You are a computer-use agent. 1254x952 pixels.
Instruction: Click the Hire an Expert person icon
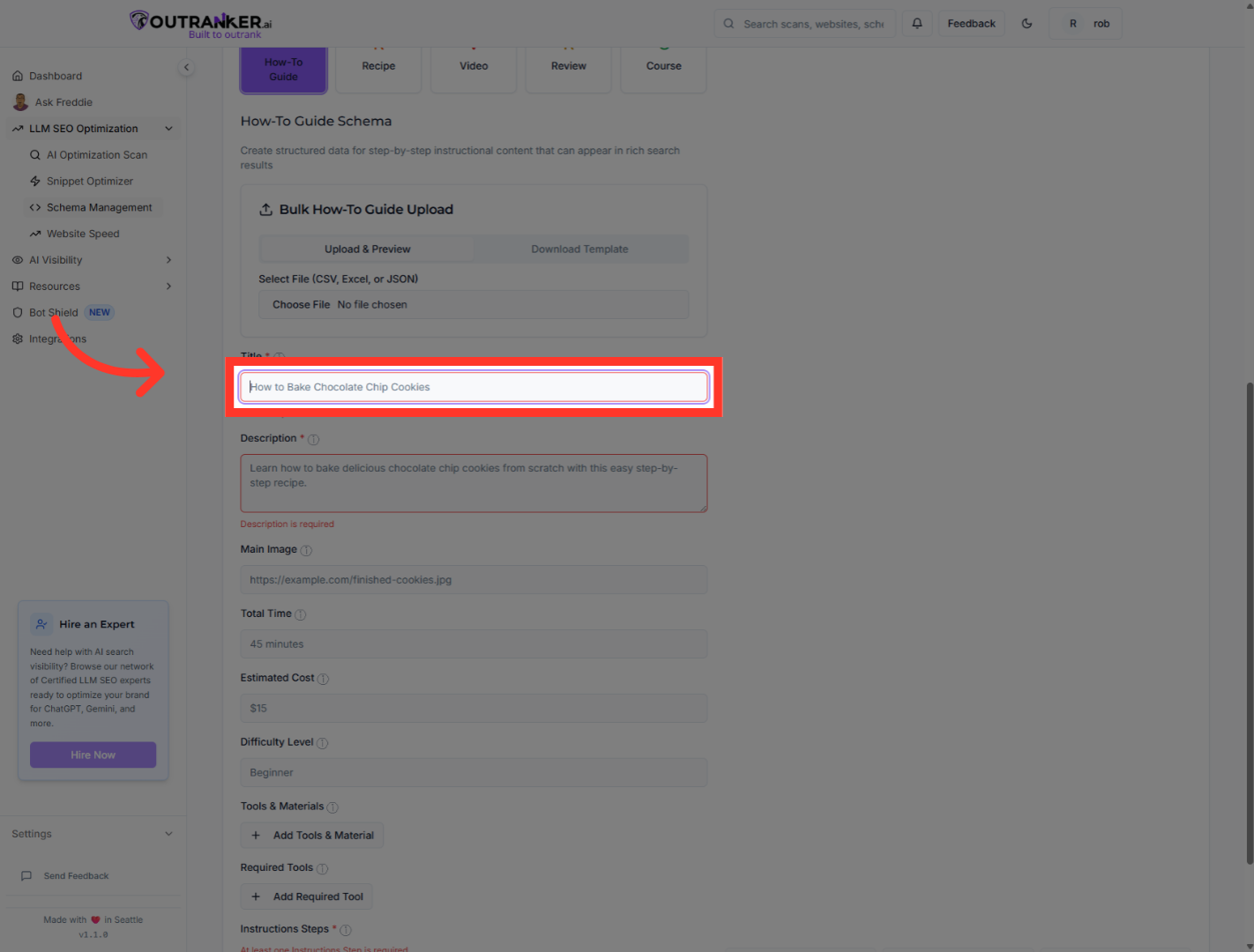(41, 624)
